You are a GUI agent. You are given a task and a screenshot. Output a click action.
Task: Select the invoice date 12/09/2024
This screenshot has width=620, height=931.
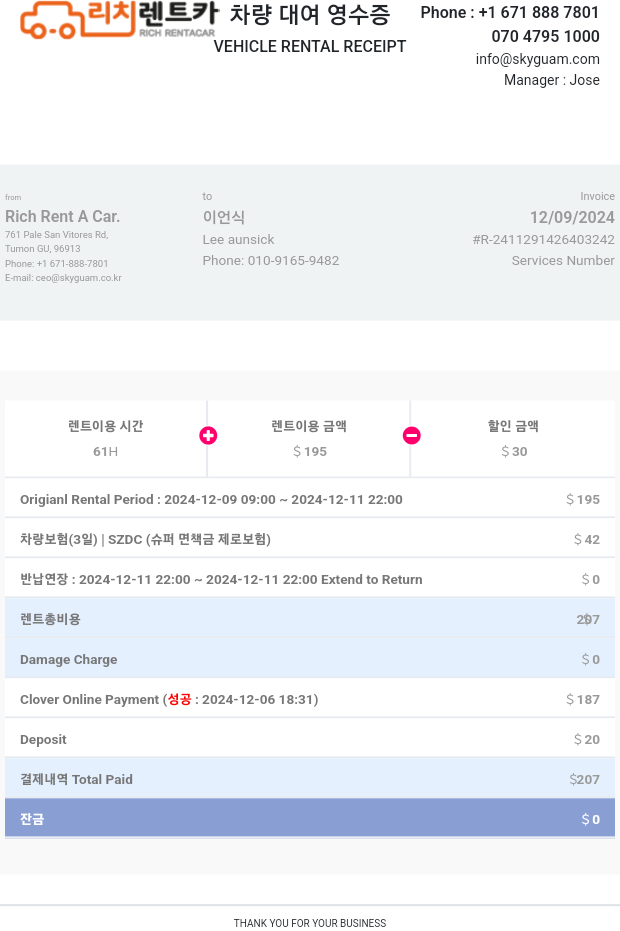[571, 217]
